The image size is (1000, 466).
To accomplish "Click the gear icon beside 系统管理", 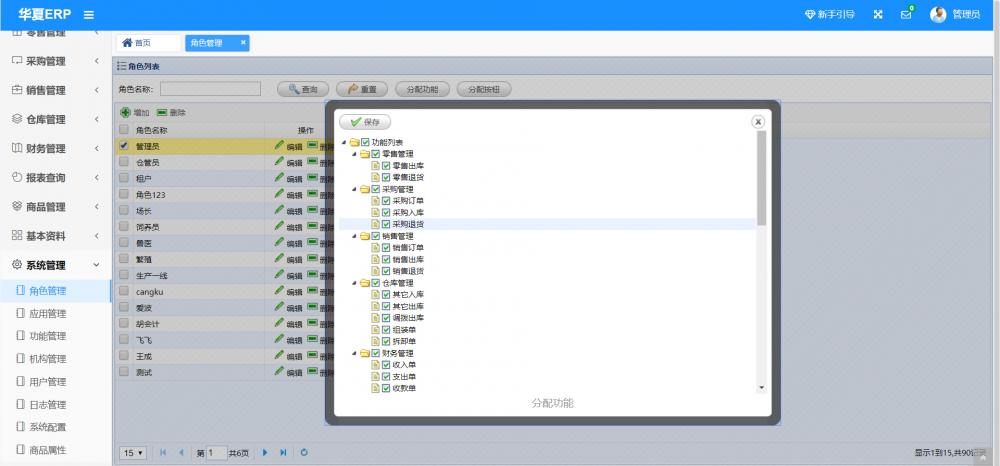I will point(17,265).
